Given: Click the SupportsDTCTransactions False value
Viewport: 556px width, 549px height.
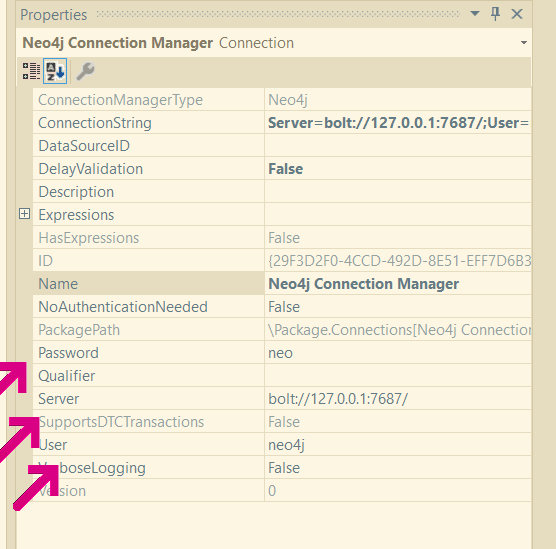Looking at the screenshot, I should point(284,422).
